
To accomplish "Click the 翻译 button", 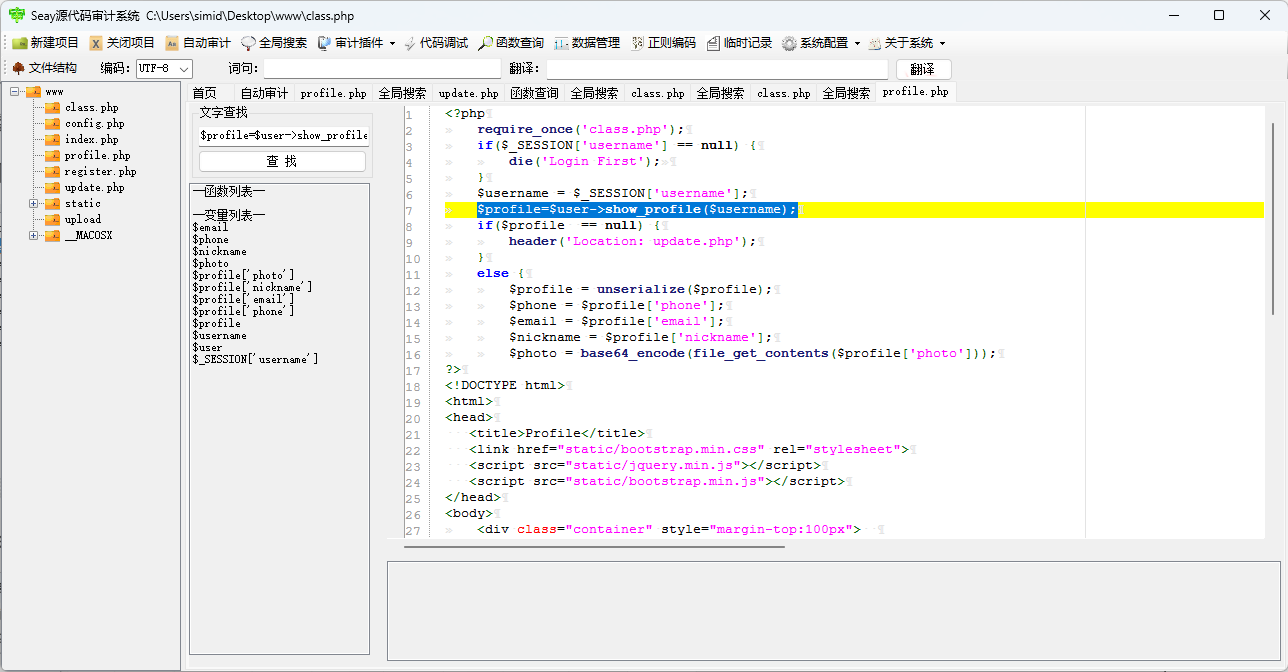I will coord(923,69).
